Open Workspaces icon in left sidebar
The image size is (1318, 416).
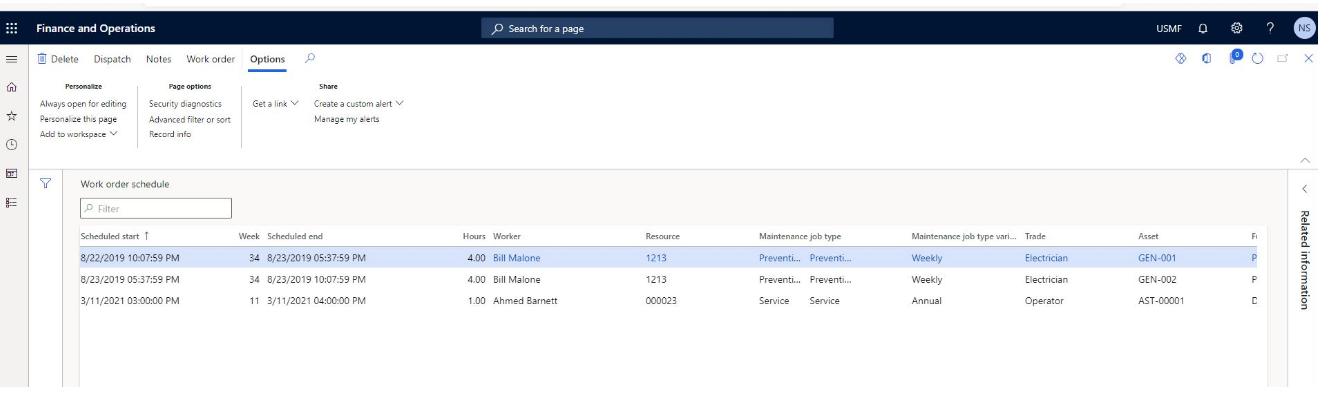tap(12, 173)
